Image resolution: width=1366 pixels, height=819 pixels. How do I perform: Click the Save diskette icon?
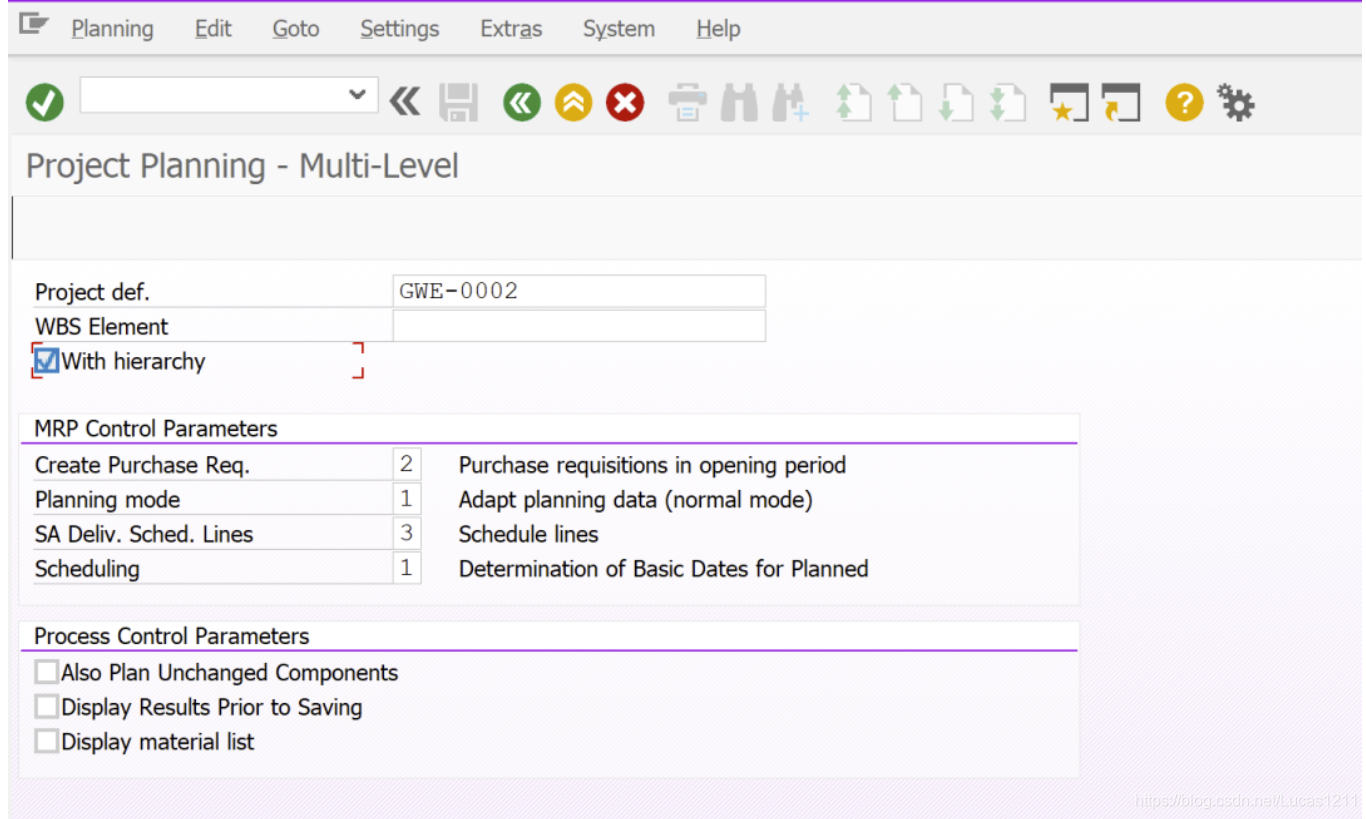pos(459,102)
